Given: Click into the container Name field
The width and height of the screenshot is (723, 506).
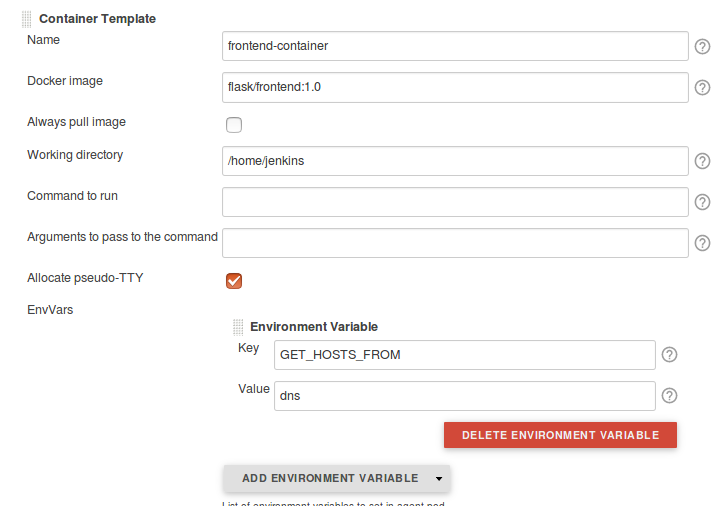Looking at the screenshot, I should [455, 46].
